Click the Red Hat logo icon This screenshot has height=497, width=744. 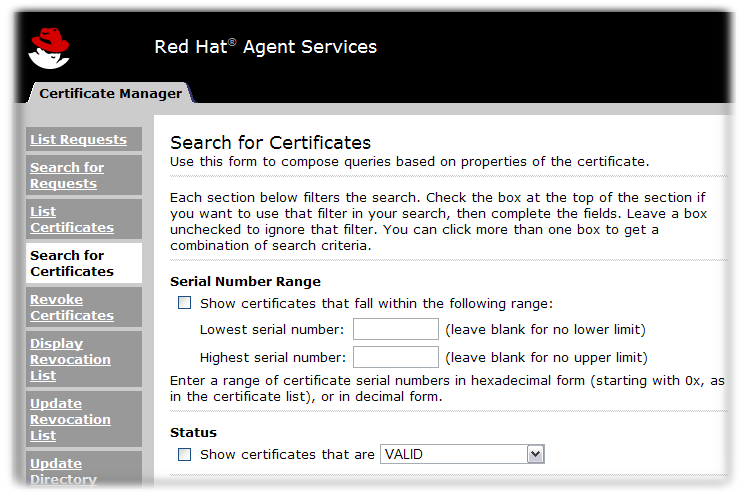pyautogui.click(x=49, y=47)
